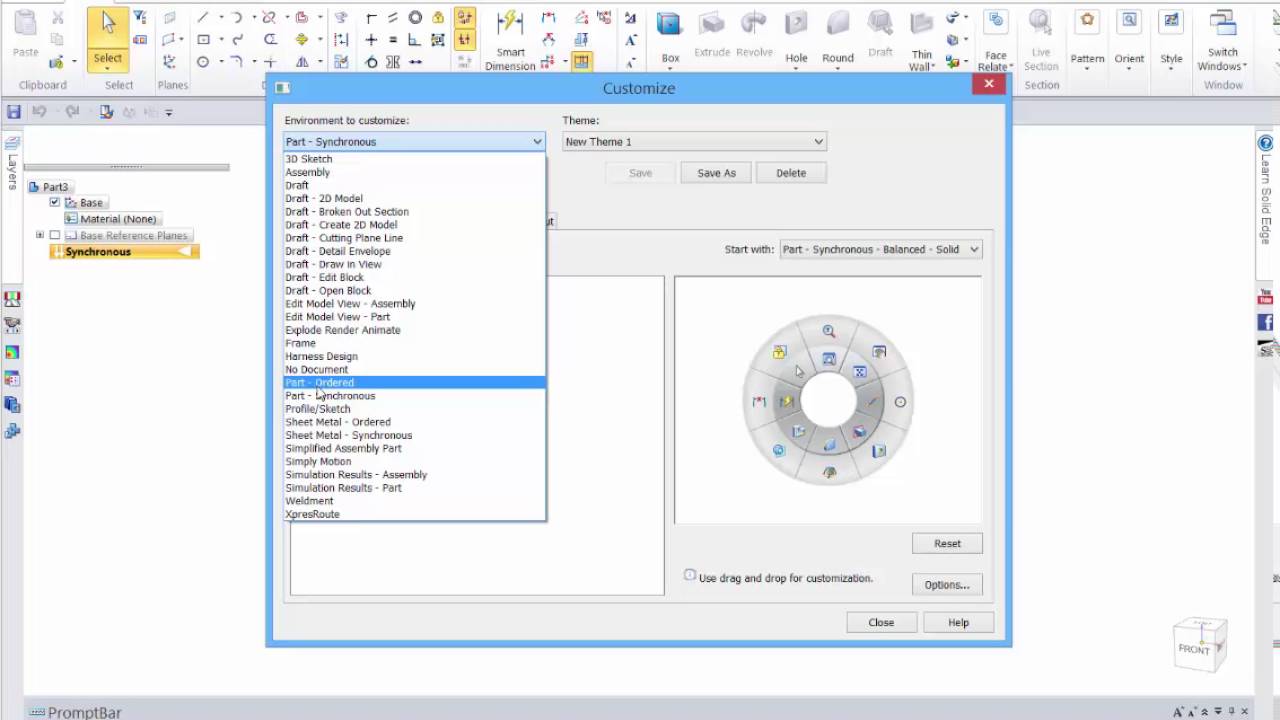Image resolution: width=1280 pixels, height=720 pixels.
Task: Choose Part - Ordered from the list
Action: [x=415, y=383]
